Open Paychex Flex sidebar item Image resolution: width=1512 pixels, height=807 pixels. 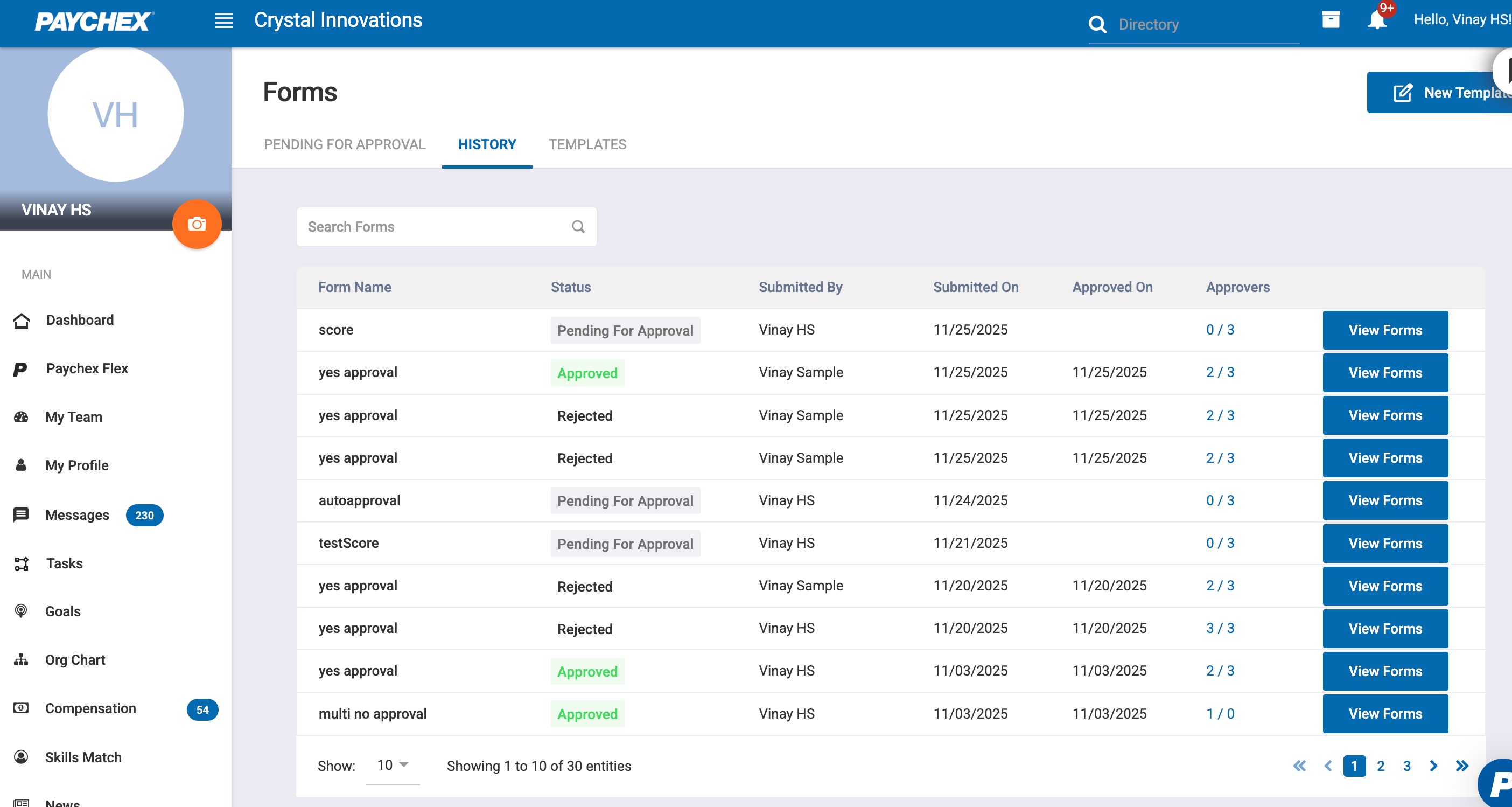pyautogui.click(x=87, y=368)
